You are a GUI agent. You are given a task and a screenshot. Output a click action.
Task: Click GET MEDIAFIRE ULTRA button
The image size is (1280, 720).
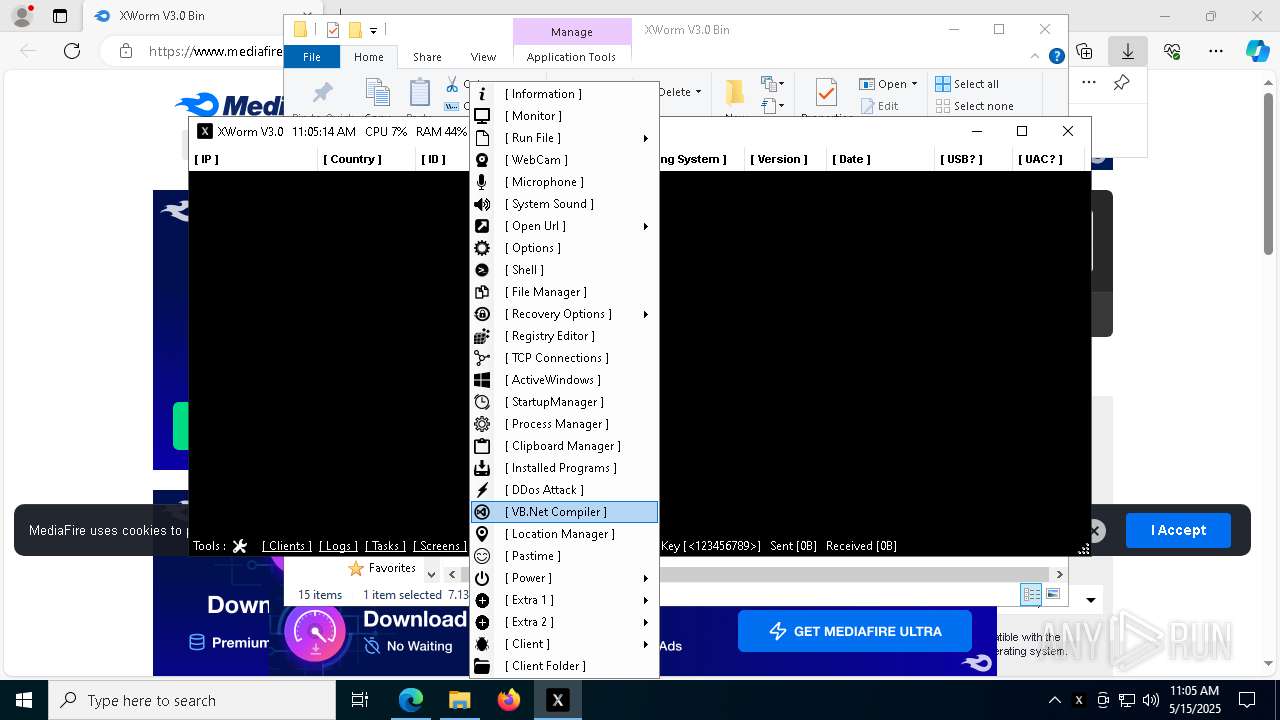(x=854, y=631)
